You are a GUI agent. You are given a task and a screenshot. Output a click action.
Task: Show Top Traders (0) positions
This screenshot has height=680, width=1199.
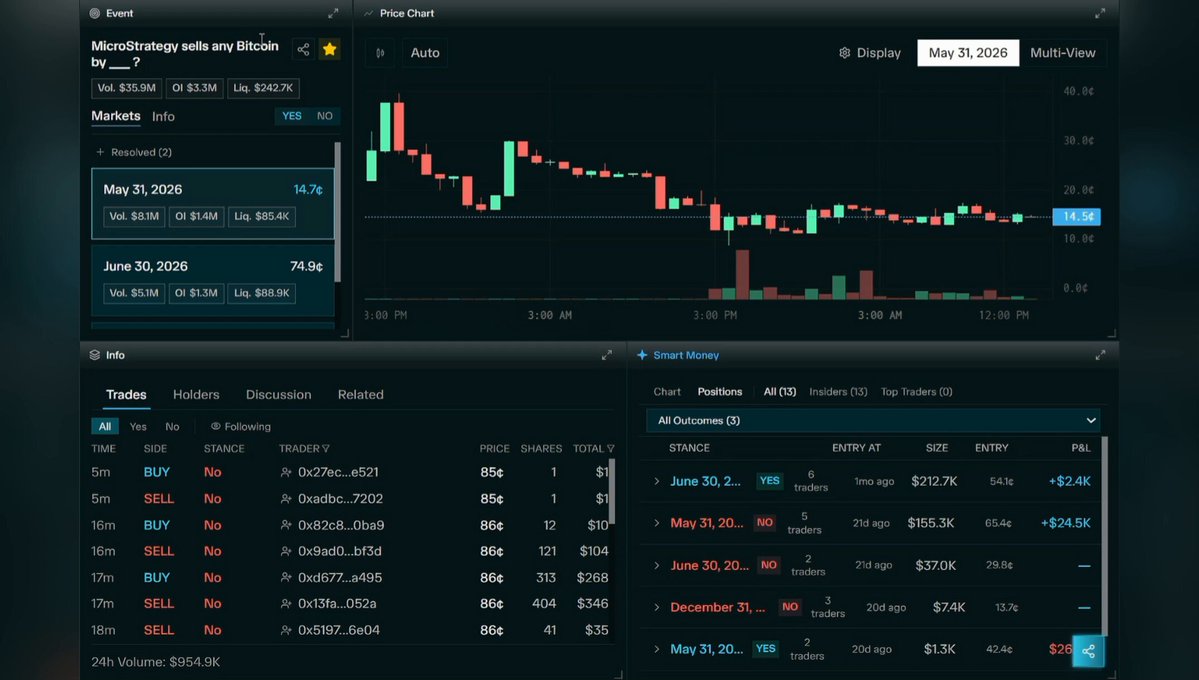point(916,392)
